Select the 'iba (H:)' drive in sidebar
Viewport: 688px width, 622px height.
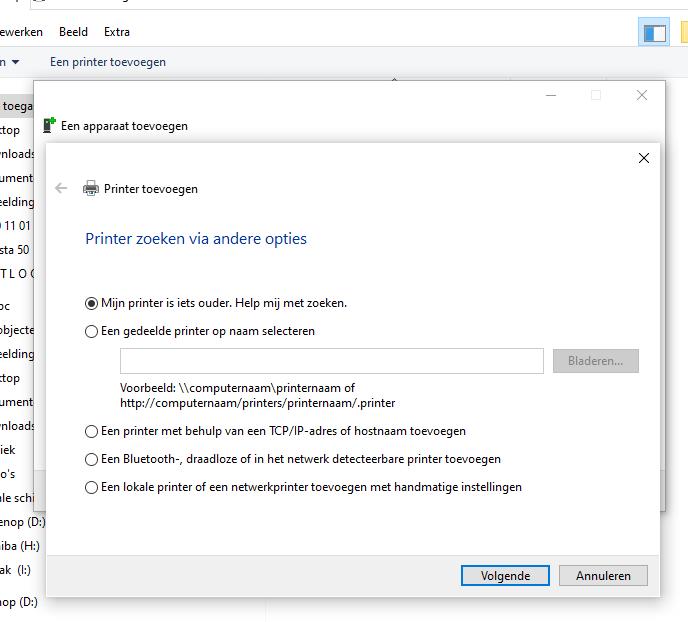click(x=19, y=546)
